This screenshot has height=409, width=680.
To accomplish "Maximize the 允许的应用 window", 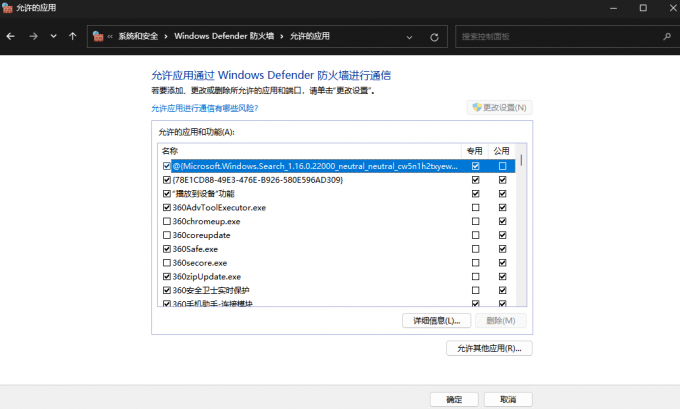I will (x=643, y=8).
